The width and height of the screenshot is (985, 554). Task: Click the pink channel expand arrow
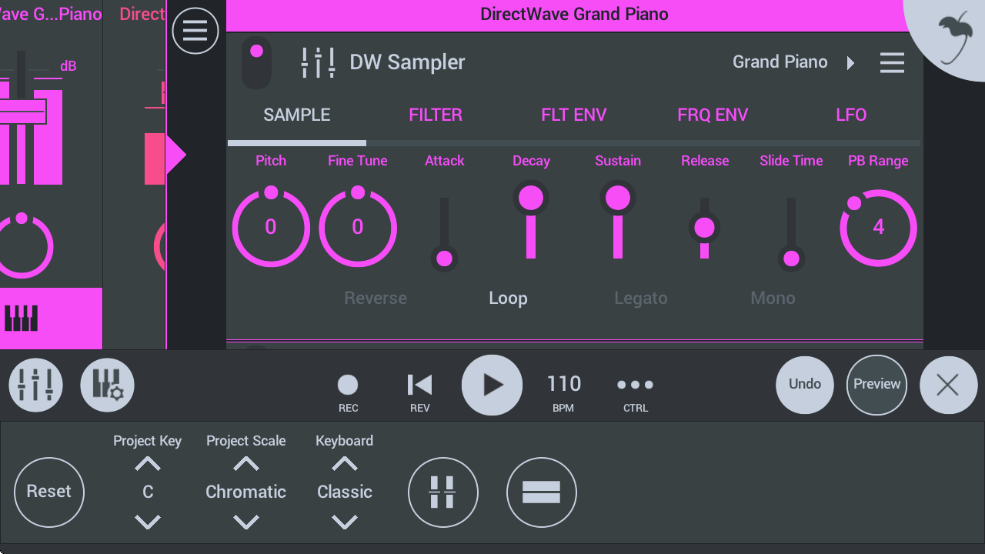click(175, 155)
